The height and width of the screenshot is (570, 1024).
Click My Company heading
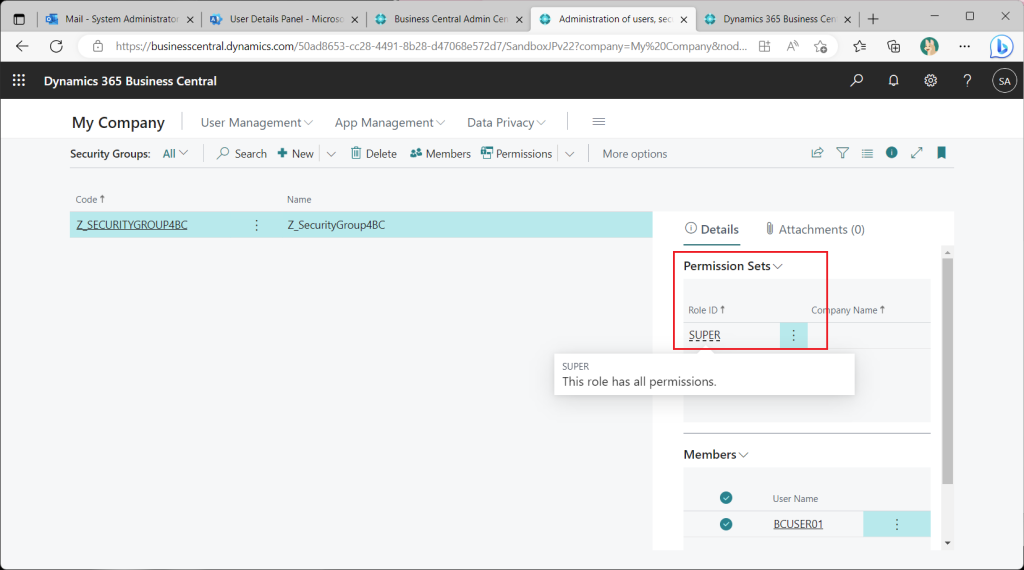(118, 123)
